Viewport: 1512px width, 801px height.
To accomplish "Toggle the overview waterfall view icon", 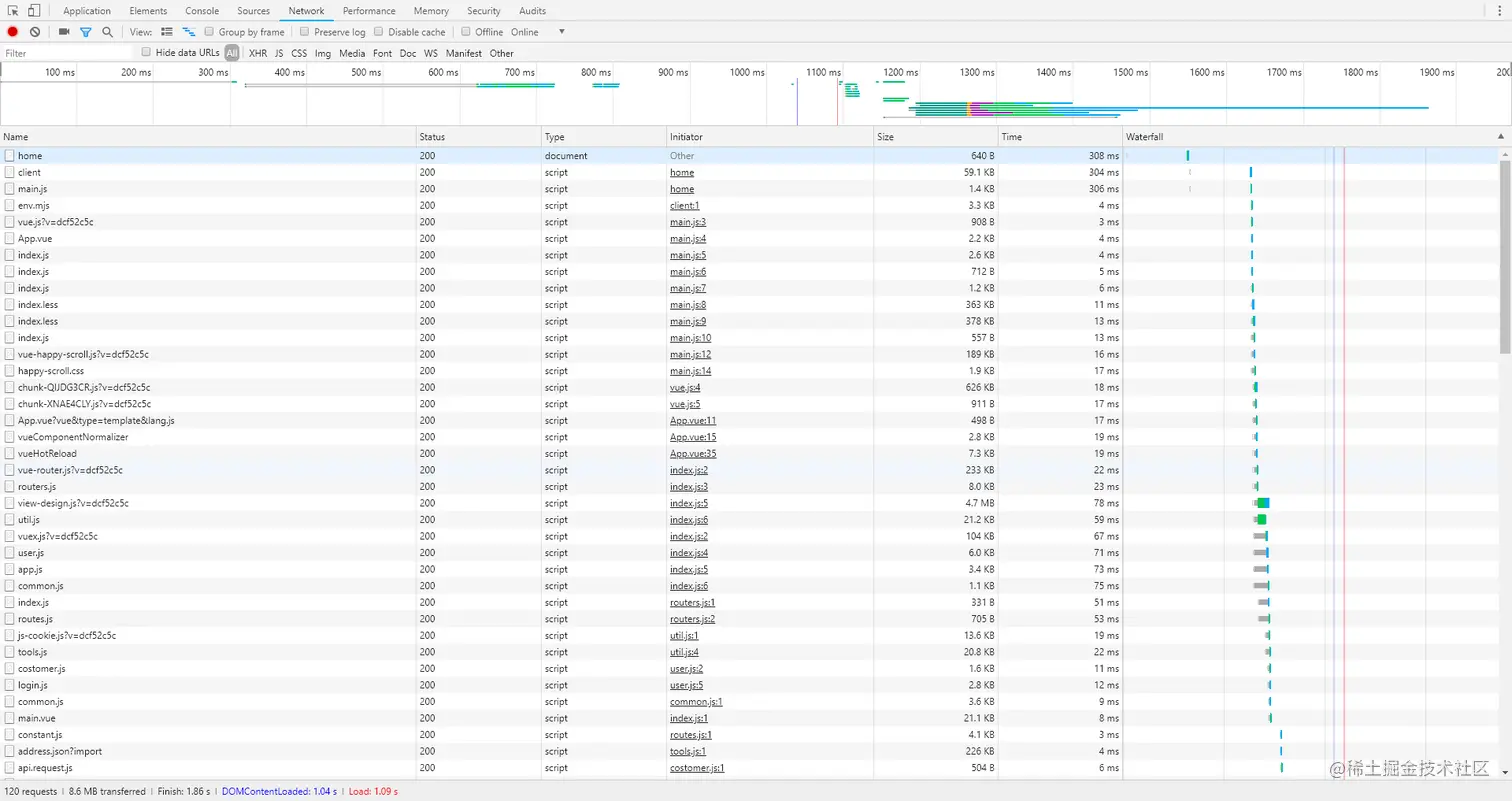I will [188, 32].
